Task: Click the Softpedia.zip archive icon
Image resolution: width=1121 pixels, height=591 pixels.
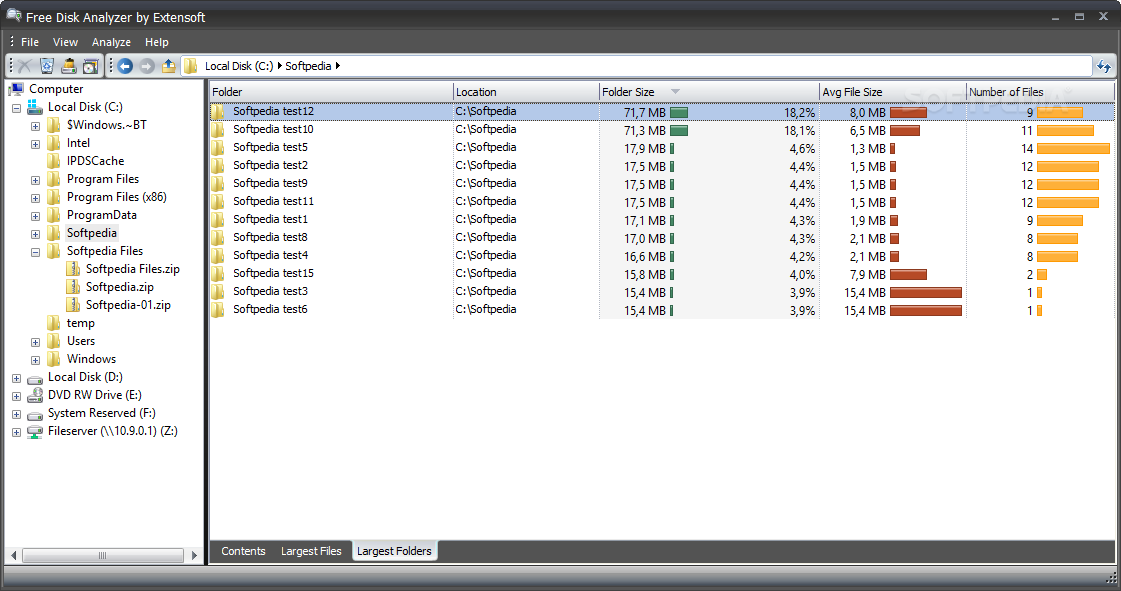Action: pyautogui.click(x=73, y=287)
